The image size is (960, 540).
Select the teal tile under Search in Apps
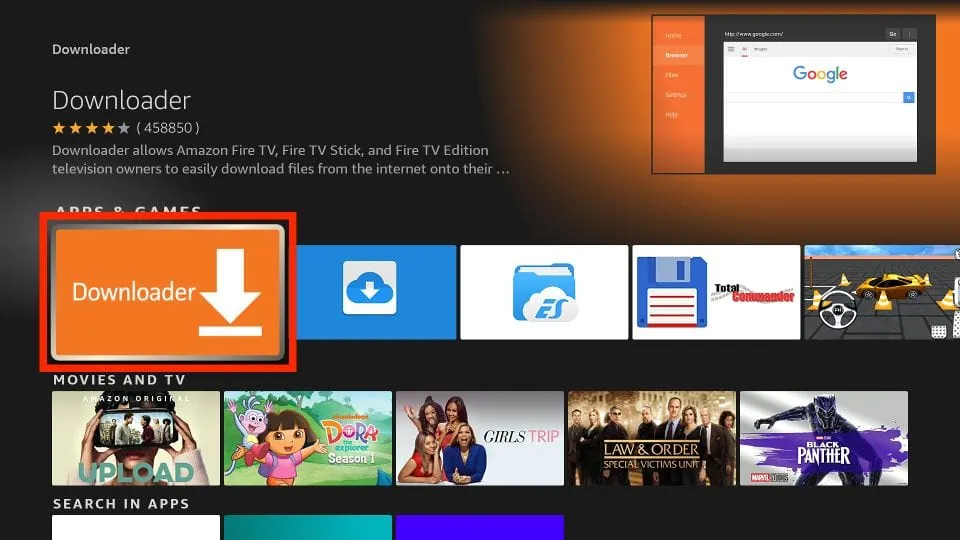[308, 527]
